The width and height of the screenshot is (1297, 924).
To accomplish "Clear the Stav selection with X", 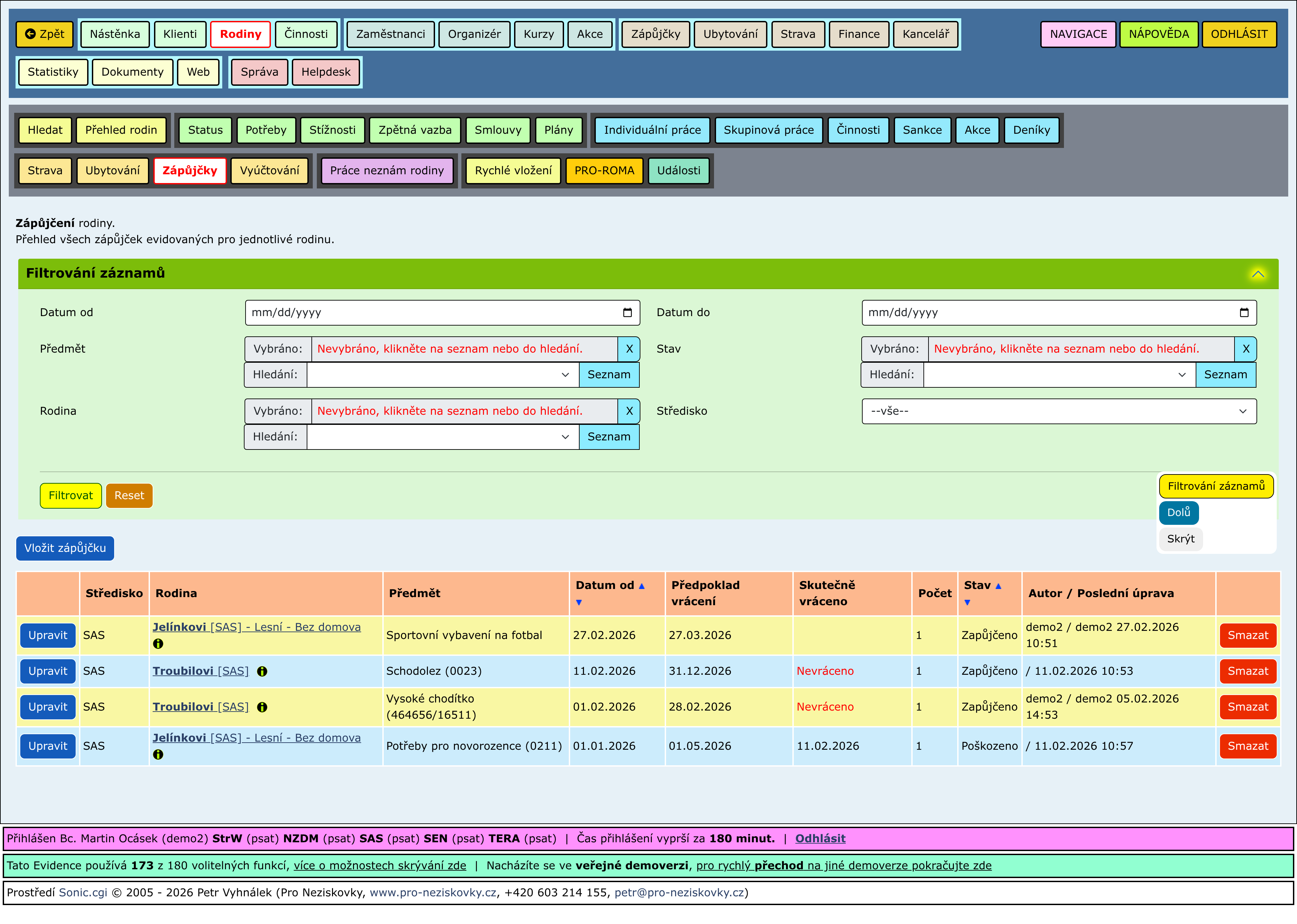I will coord(1245,349).
